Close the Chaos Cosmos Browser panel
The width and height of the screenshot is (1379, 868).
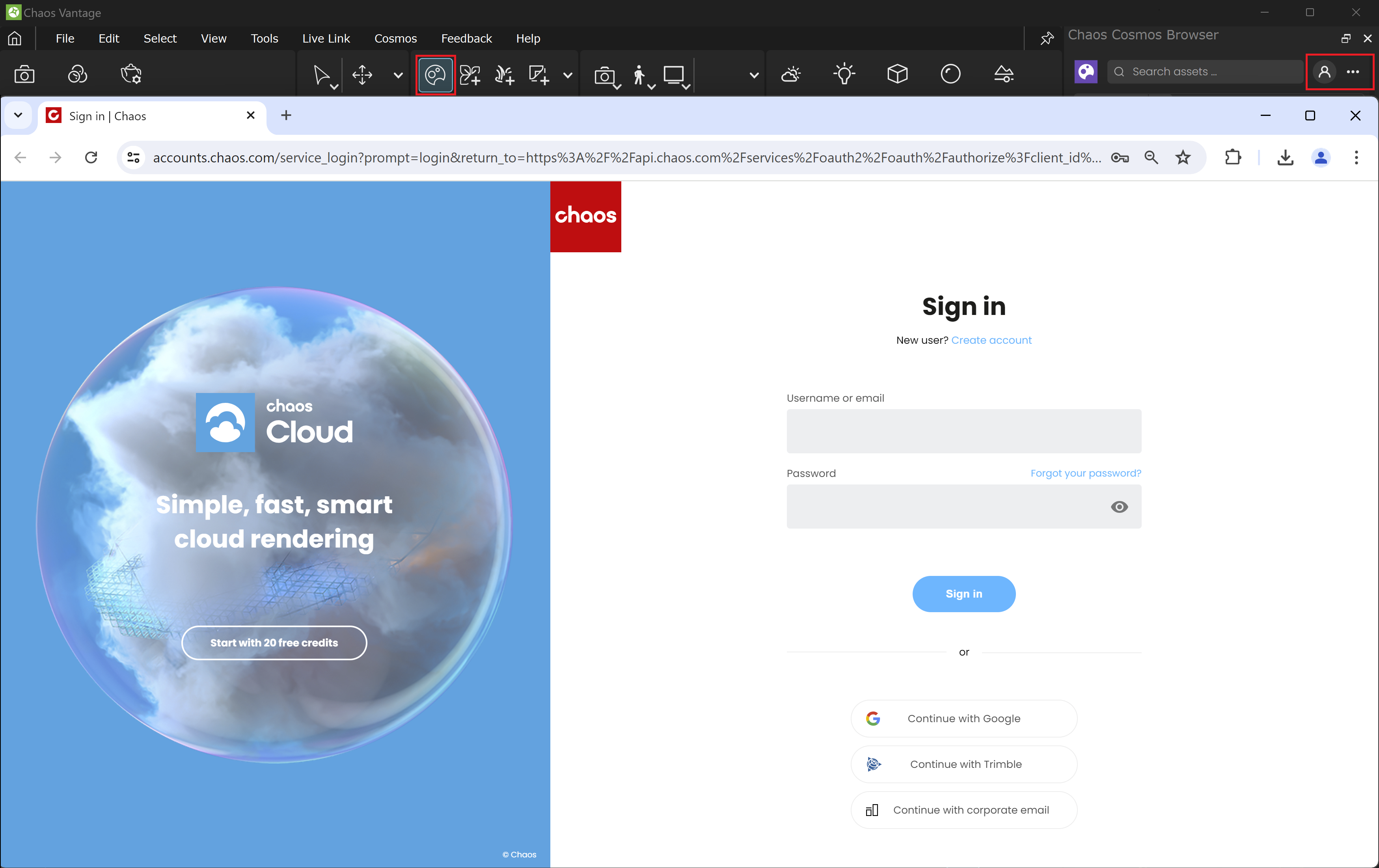tap(1368, 38)
